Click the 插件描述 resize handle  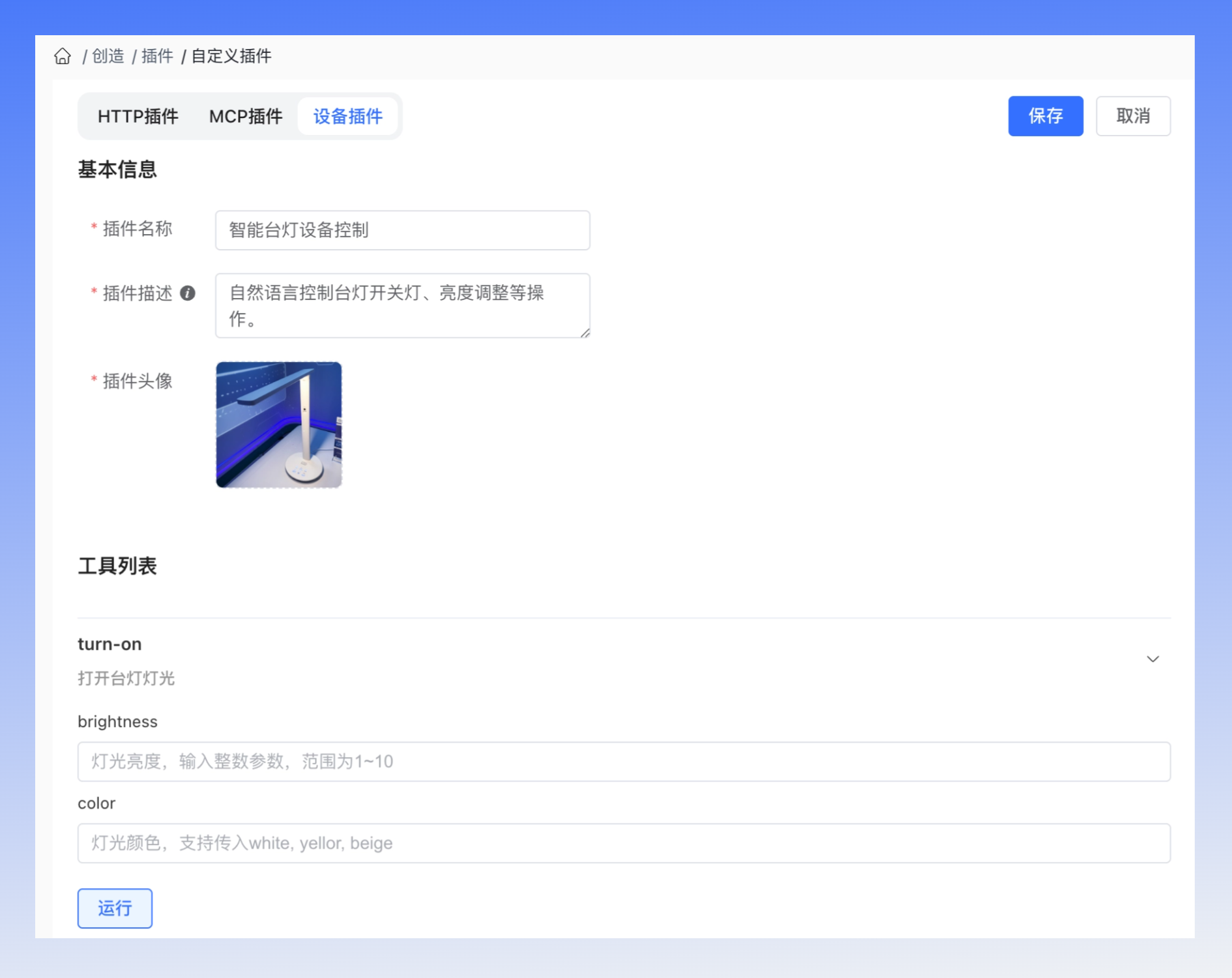pos(585,333)
